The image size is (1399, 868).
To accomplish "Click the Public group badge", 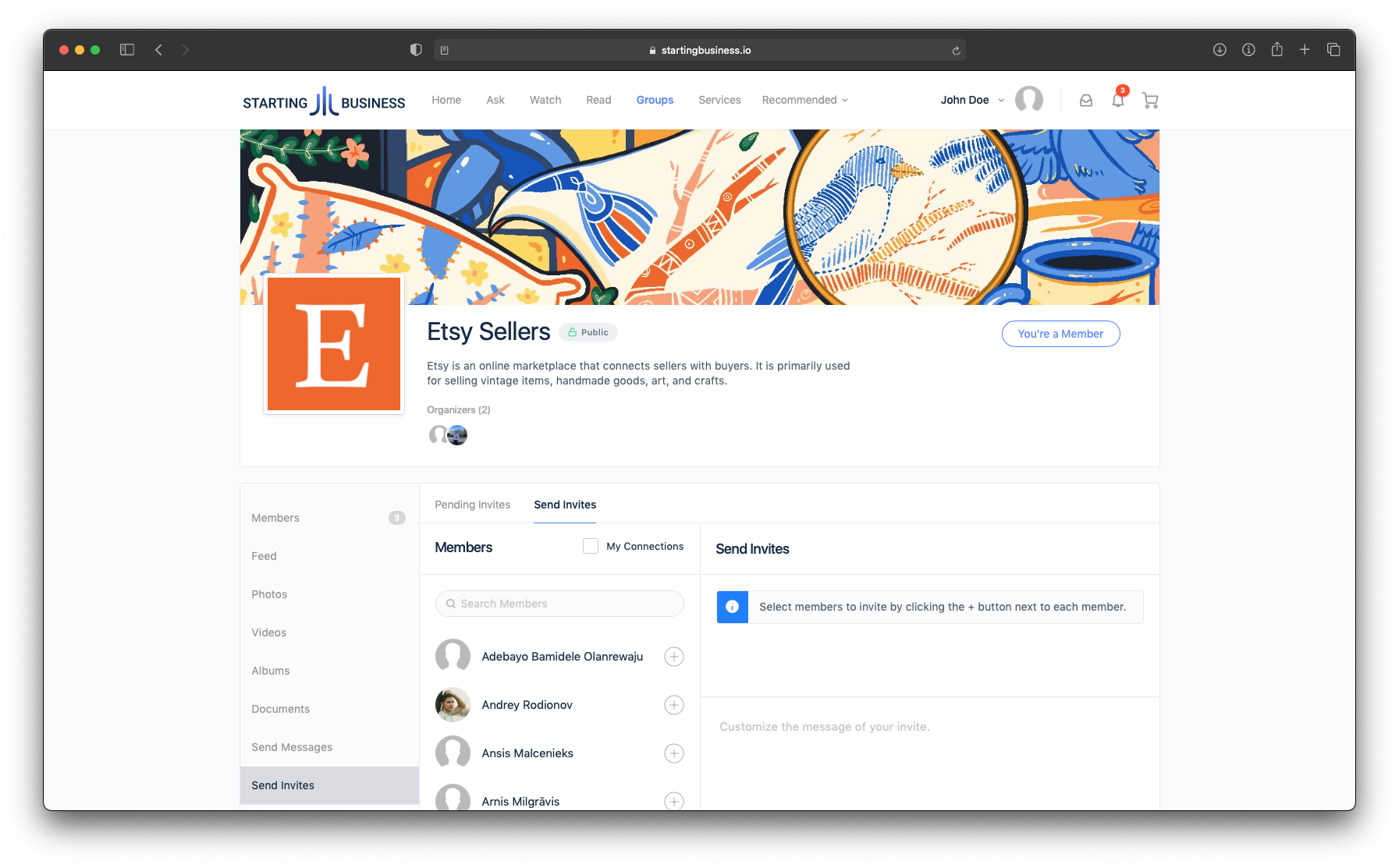I will click(588, 332).
